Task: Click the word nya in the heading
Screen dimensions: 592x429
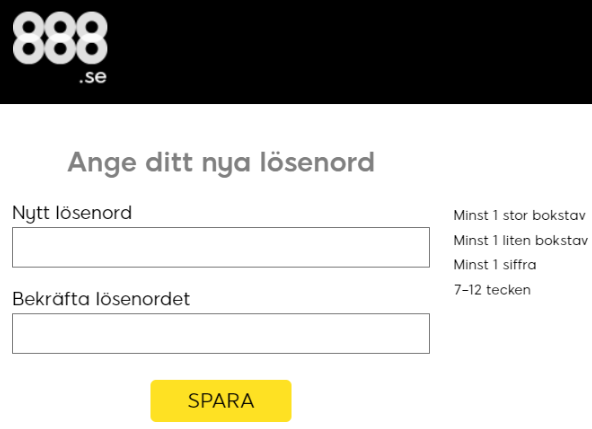Action: tap(226, 165)
